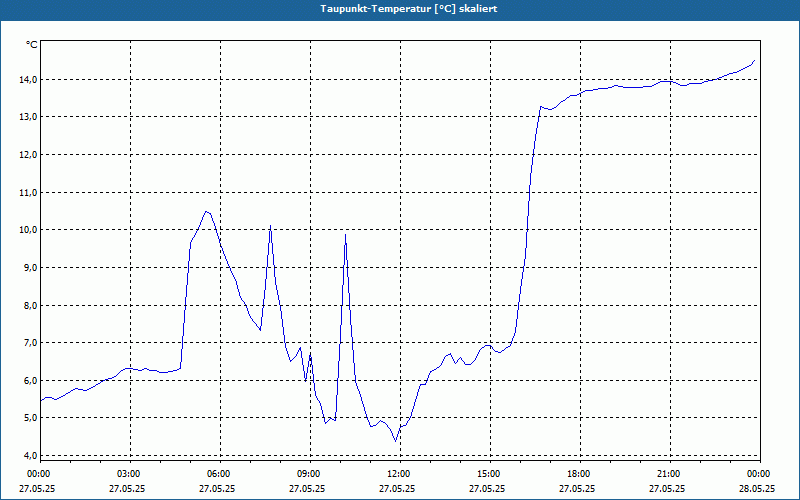The height and width of the screenshot is (500, 800).
Task: Click the 13,0 y-axis label
Action: tap(28, 117)
